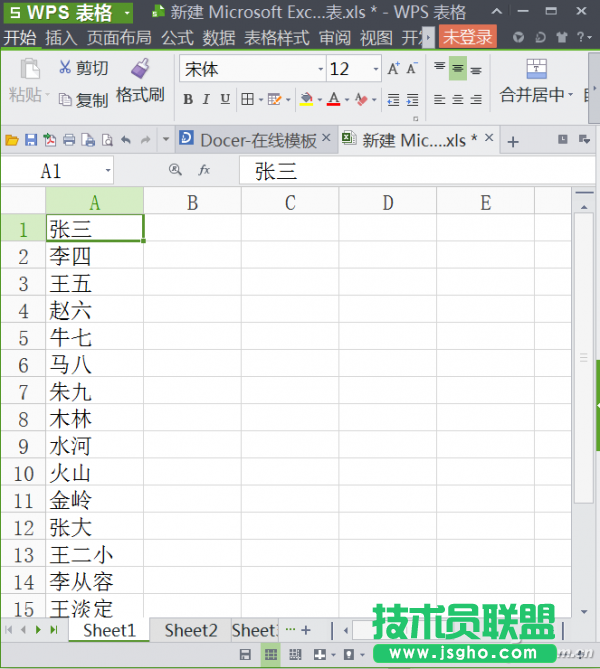Click the zoom magnifier icon beside fx
This screenshot has width=600, height=669.
coord(175,170)
